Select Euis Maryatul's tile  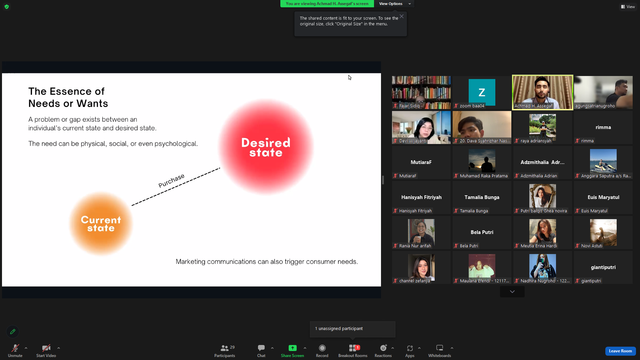603,198
